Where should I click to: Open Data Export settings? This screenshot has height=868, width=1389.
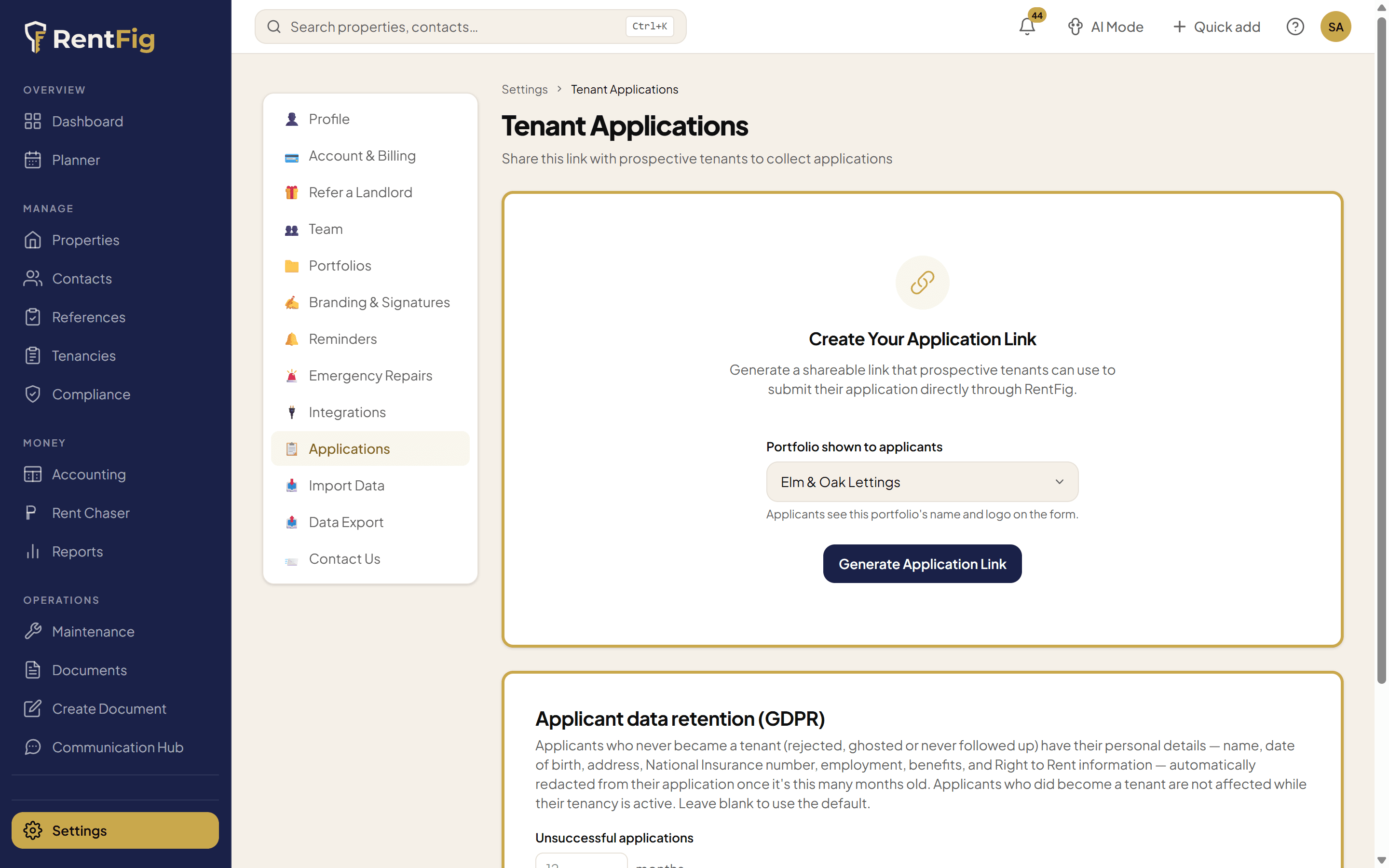tap(370, 522)
